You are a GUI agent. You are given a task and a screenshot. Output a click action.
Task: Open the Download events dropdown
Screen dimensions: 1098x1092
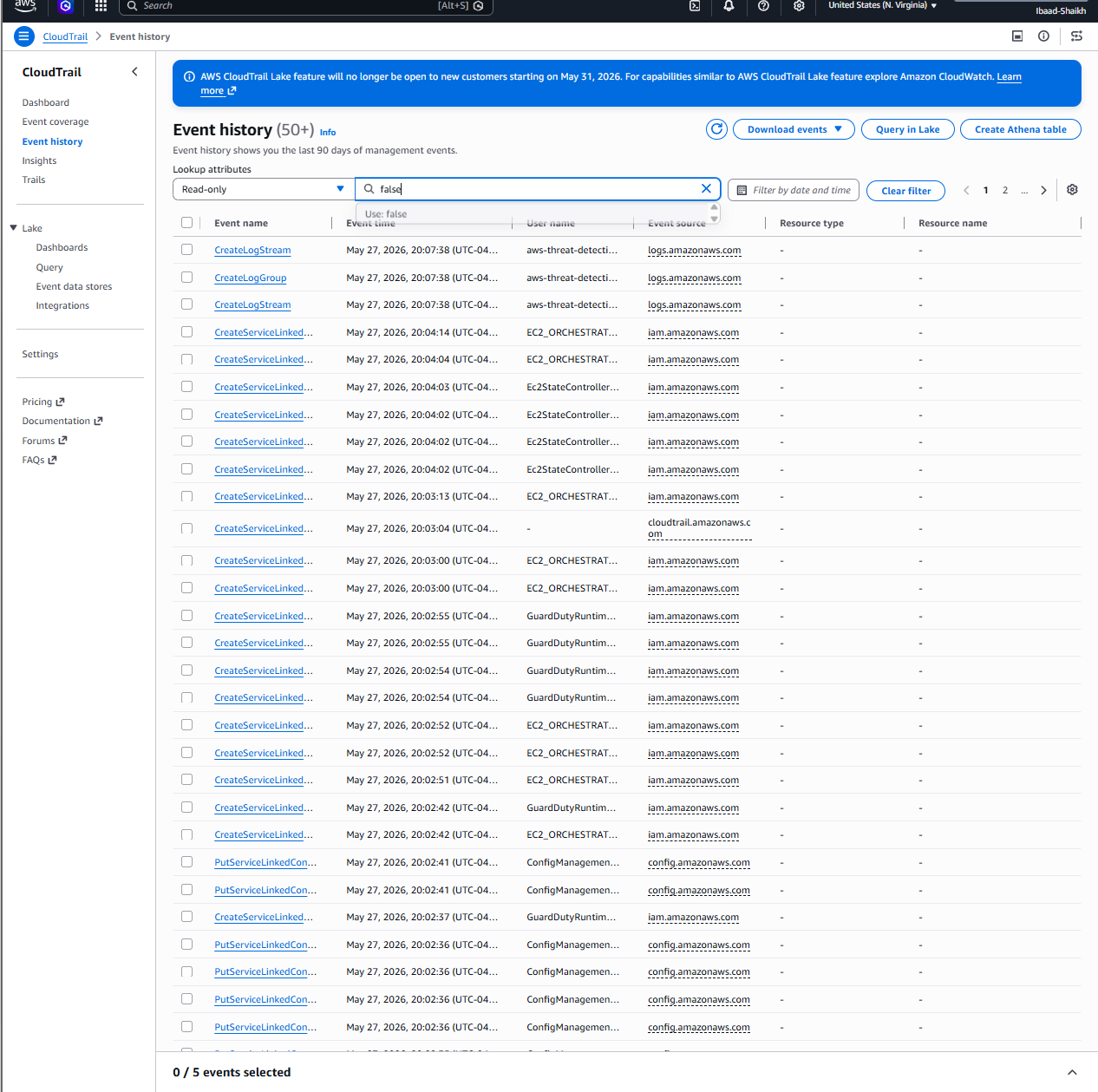(794, 129)
